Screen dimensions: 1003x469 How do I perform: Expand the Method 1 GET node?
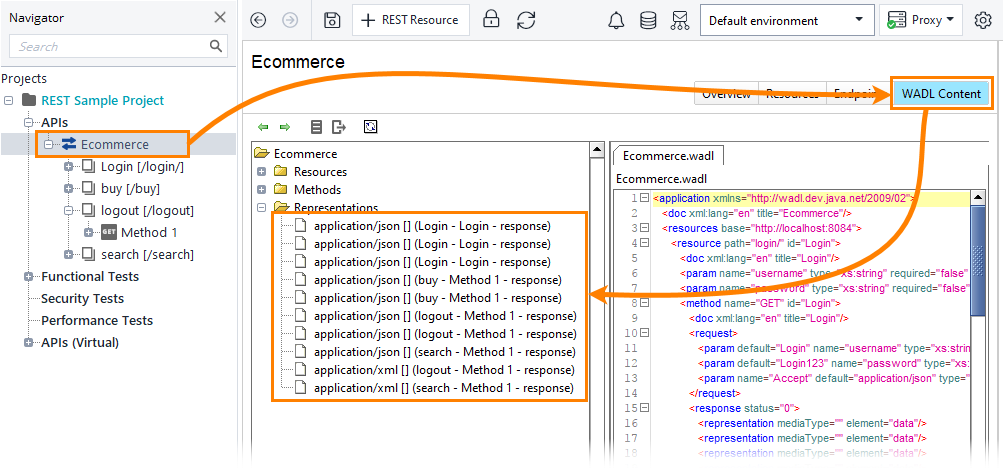click(88, 232)
